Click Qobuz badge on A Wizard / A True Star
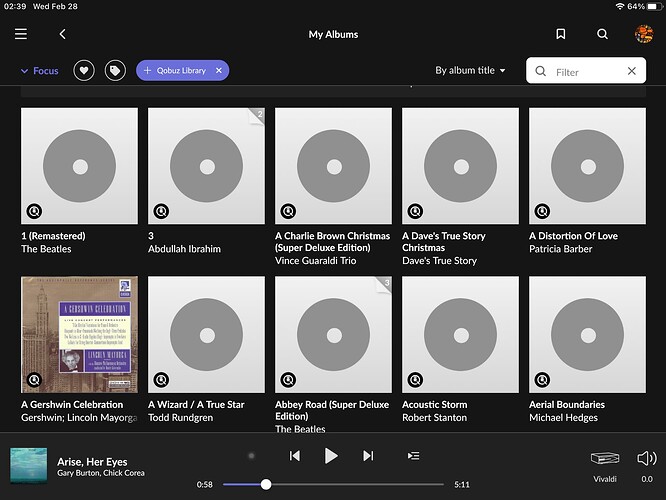Image resolution: width=666 pixels, height=500 pixels. coord(161,380)
